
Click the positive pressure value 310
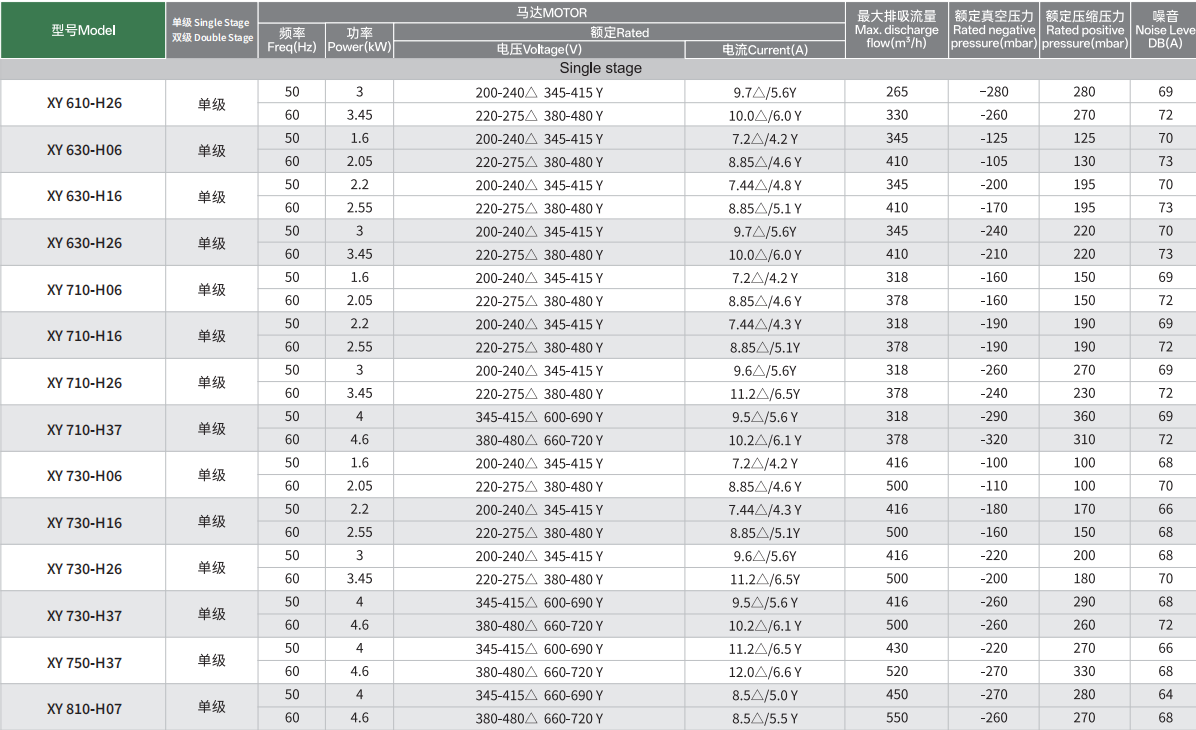point(1084,439)
